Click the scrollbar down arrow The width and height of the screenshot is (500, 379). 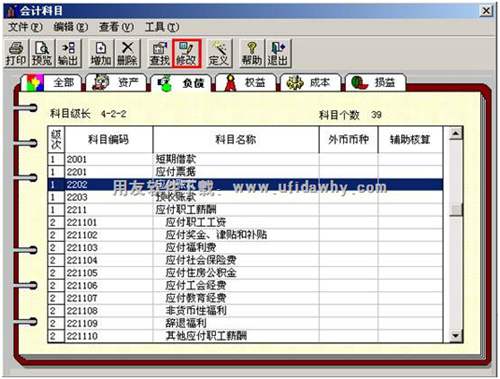[456, 336]
